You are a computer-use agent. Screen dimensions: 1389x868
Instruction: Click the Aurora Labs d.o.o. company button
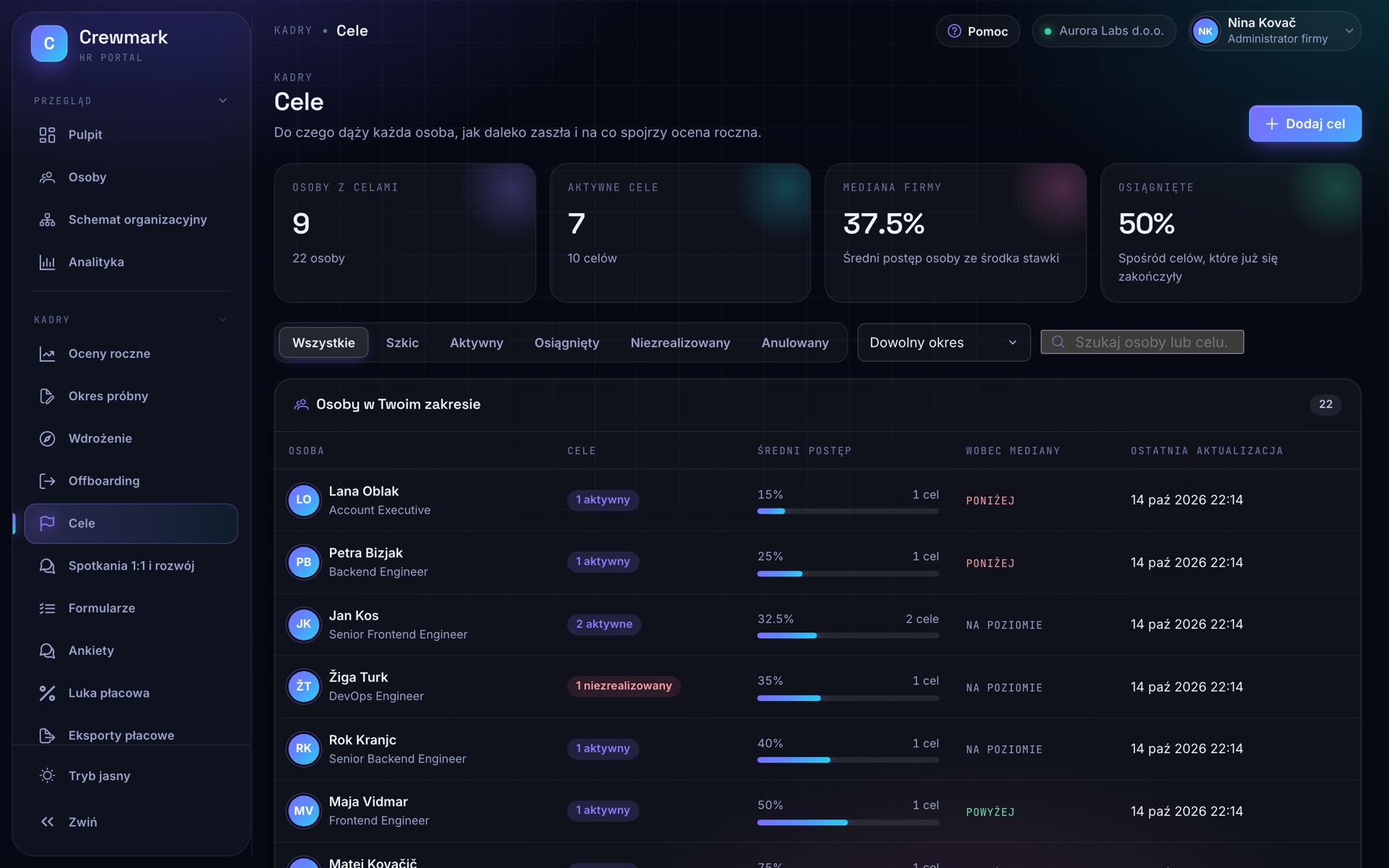[1104, 31]
